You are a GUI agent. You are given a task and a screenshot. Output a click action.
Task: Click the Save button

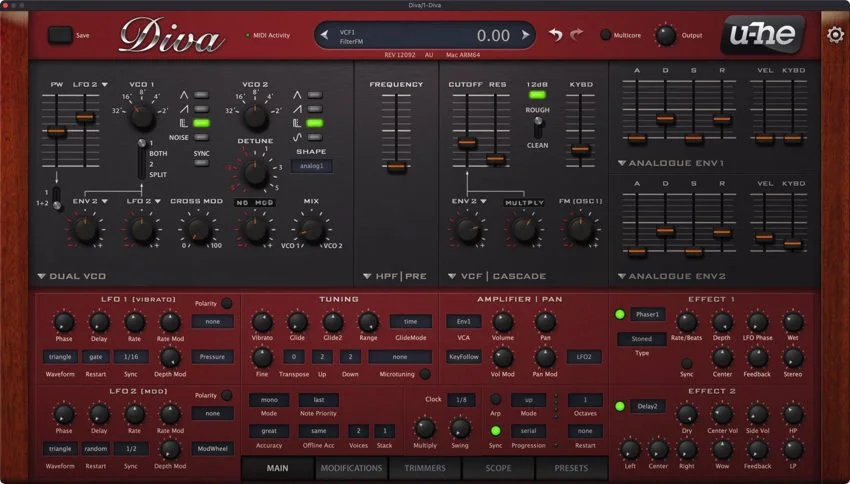(x=60, y=35)
